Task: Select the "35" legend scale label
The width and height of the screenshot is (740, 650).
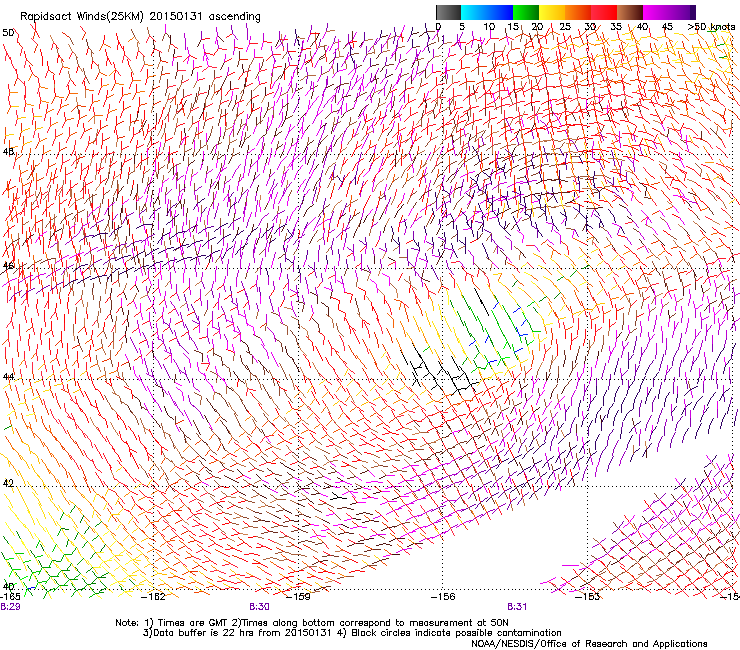Action: 616,27
